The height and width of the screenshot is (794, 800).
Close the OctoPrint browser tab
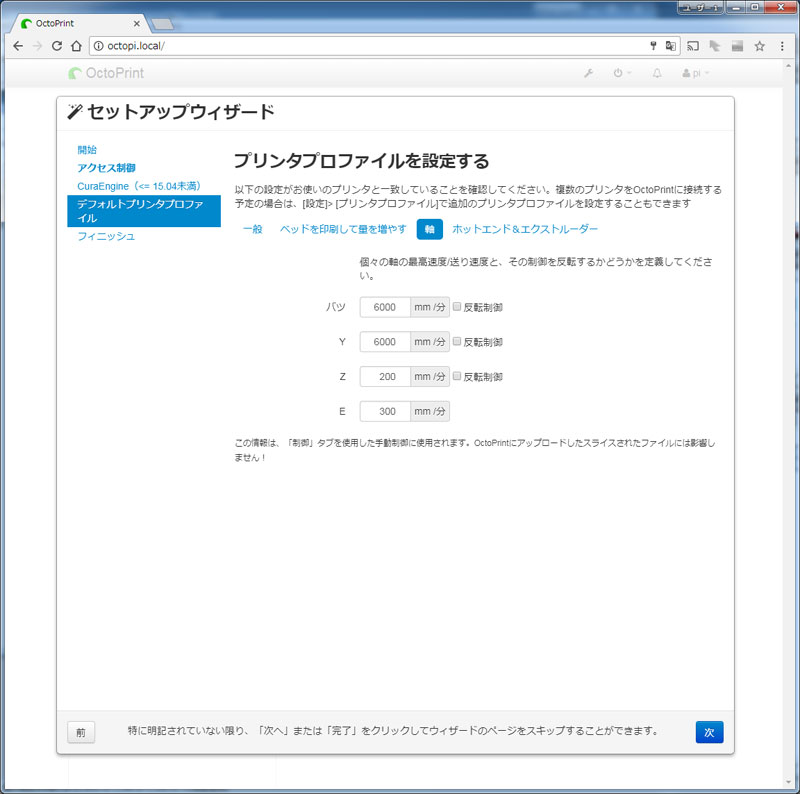137,23
